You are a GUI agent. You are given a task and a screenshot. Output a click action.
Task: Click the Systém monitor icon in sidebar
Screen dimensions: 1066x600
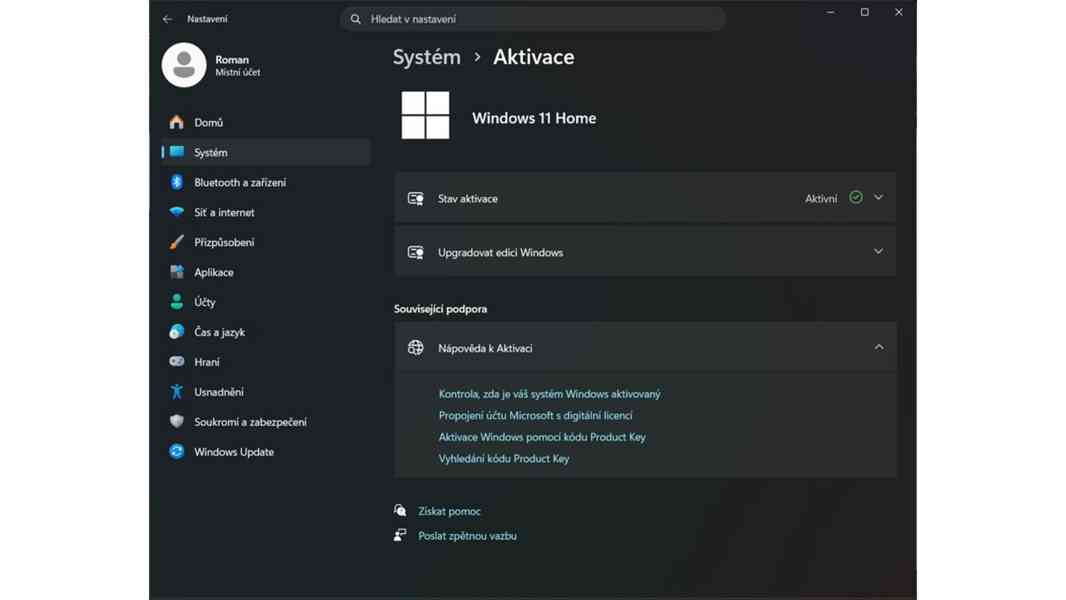point(177,152)
